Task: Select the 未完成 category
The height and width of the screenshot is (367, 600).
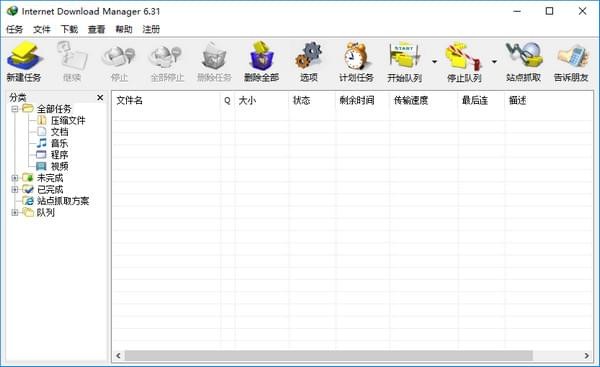Action: click(50, 178)
